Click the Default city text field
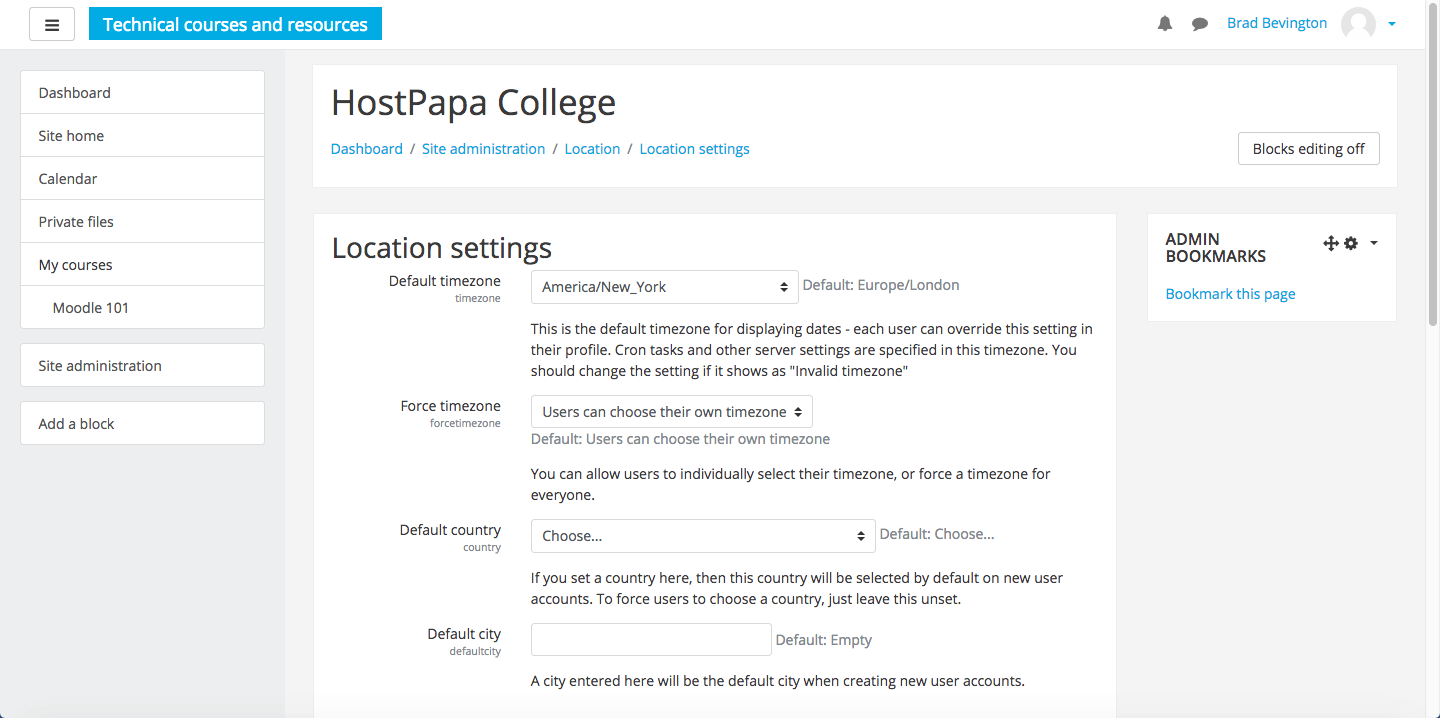This screenshot has height=718, width=1440. pyautogui.click(x=651, y=640)
